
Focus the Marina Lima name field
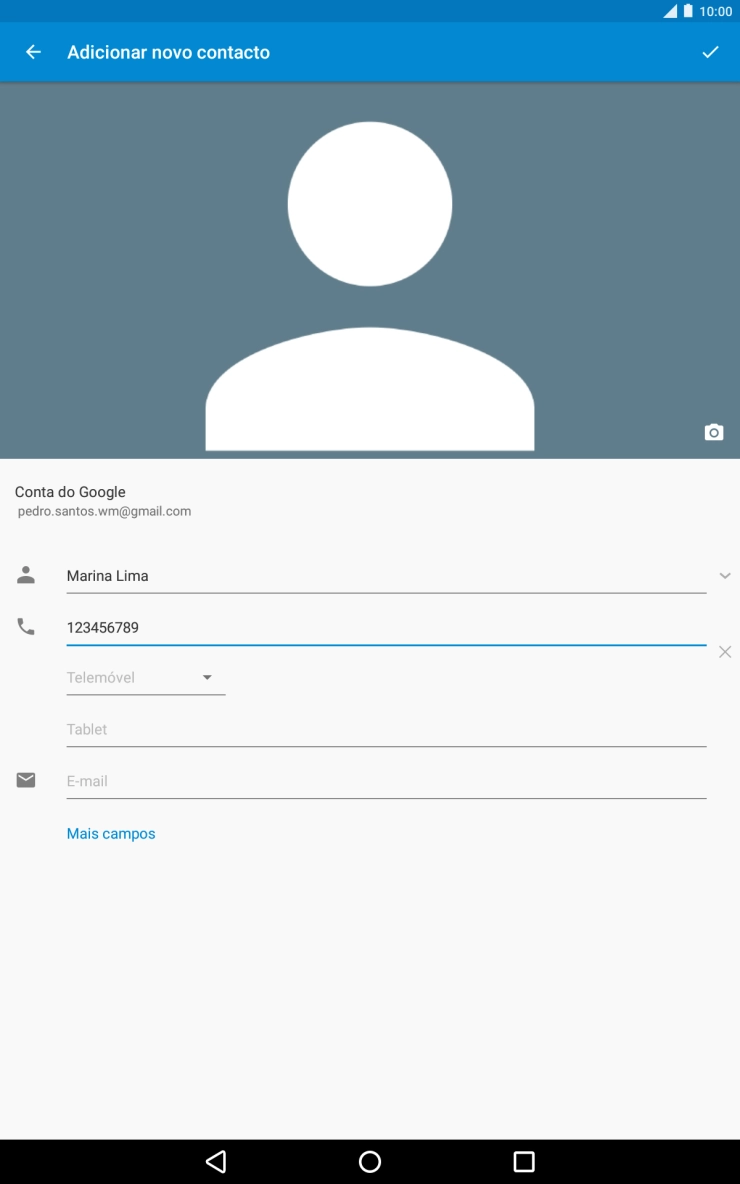[386, 576]
